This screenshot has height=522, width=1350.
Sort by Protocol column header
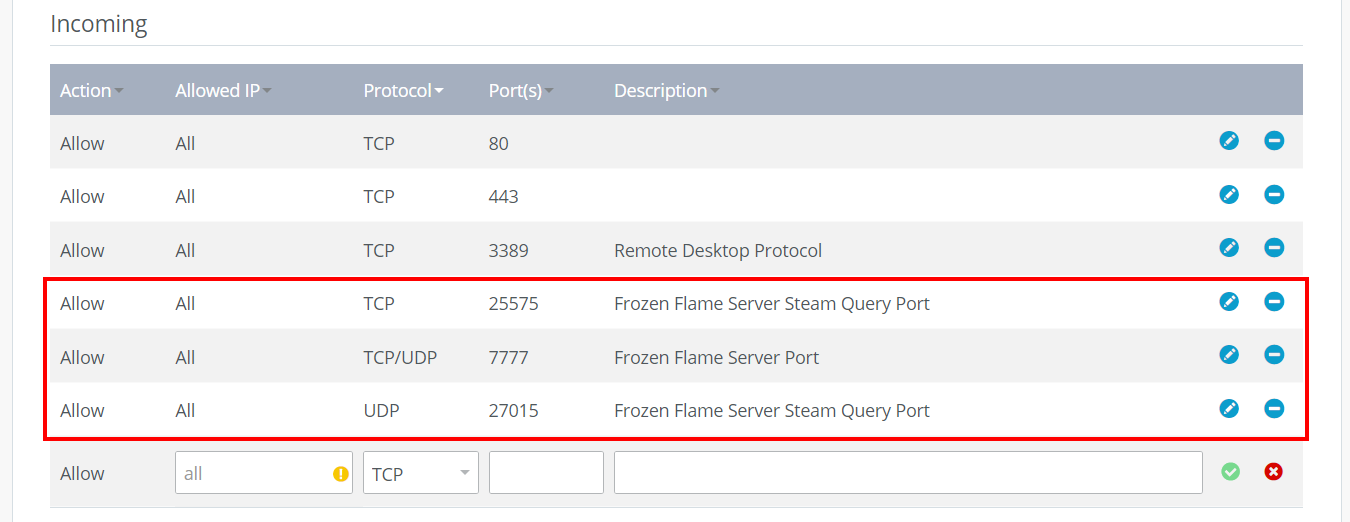(403, 90)
